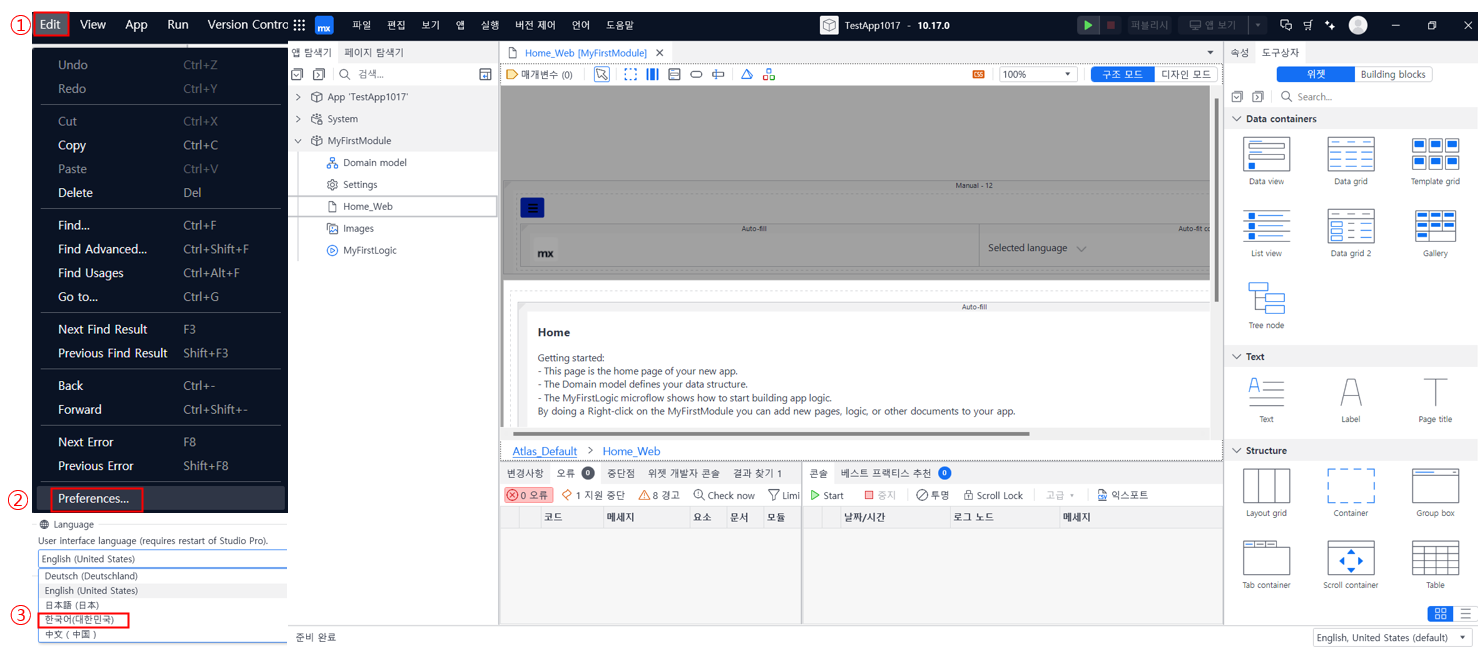Screen dimensions: 1478x654
Task: Click the 매개변수 (0) button
Action: [x=540, y=74]
